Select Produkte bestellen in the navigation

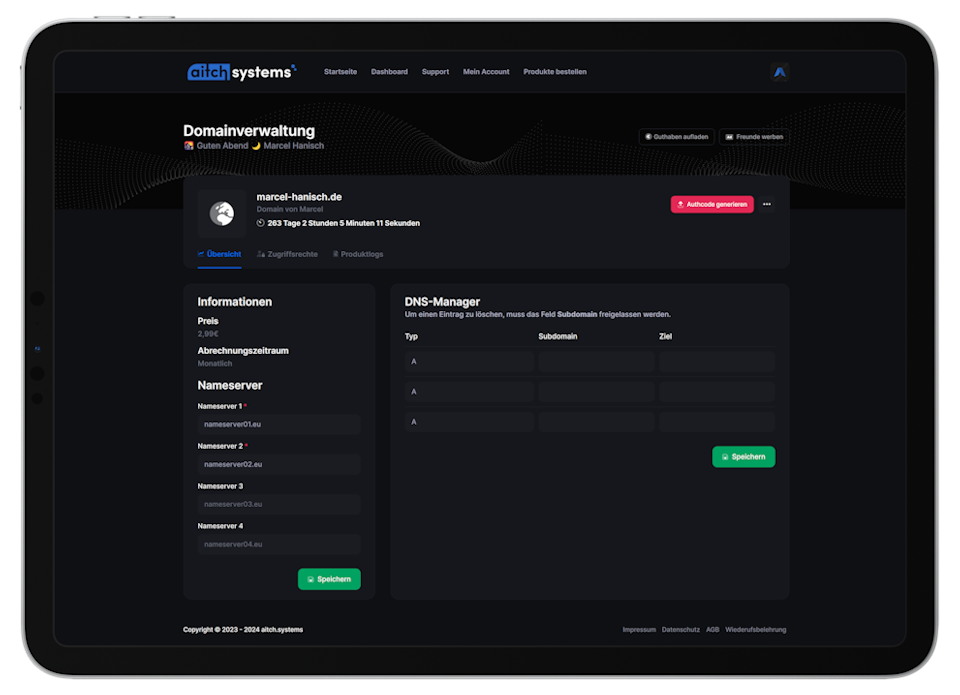click(x=555, y=71)
